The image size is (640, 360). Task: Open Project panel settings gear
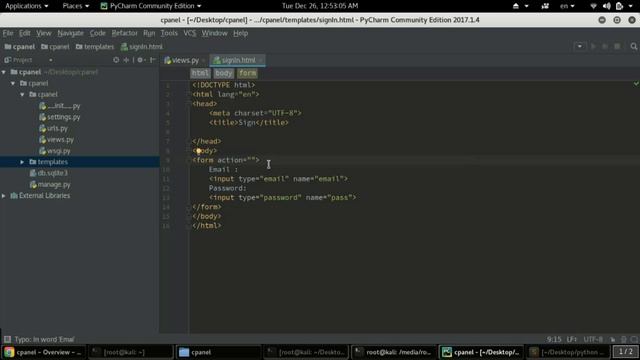[140, 60]
